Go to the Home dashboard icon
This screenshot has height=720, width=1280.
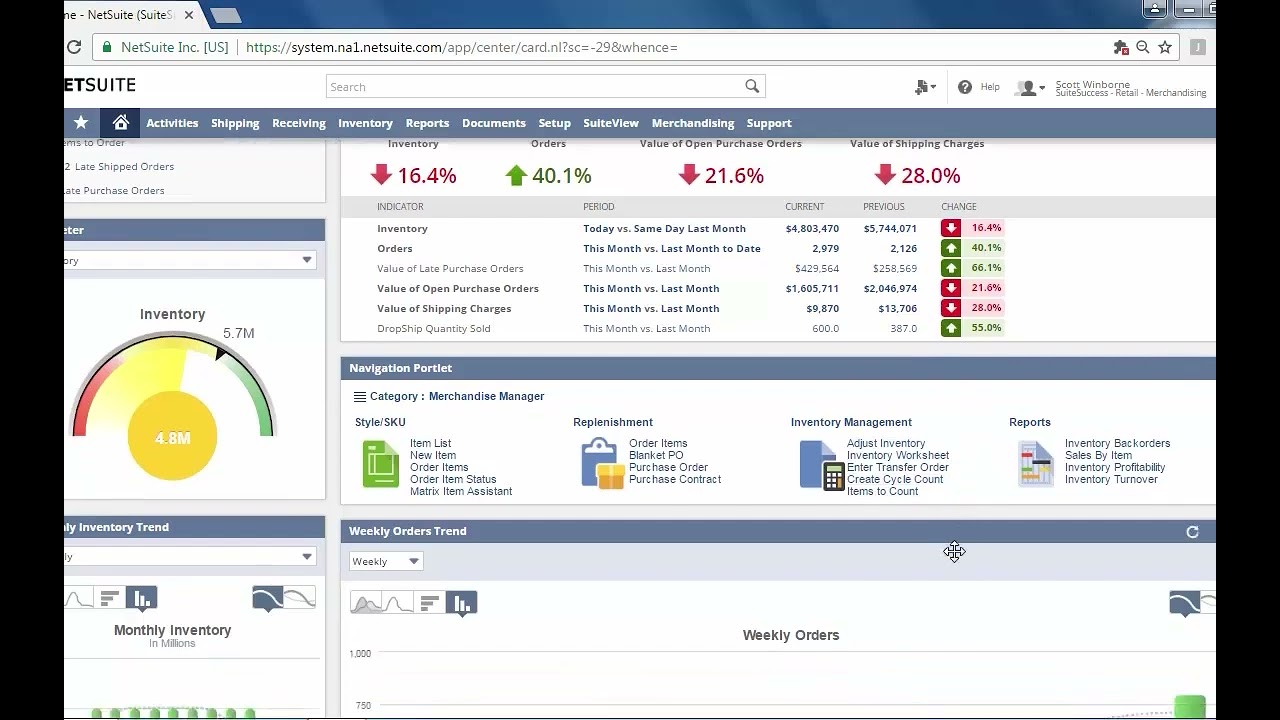tap(121, 122)
